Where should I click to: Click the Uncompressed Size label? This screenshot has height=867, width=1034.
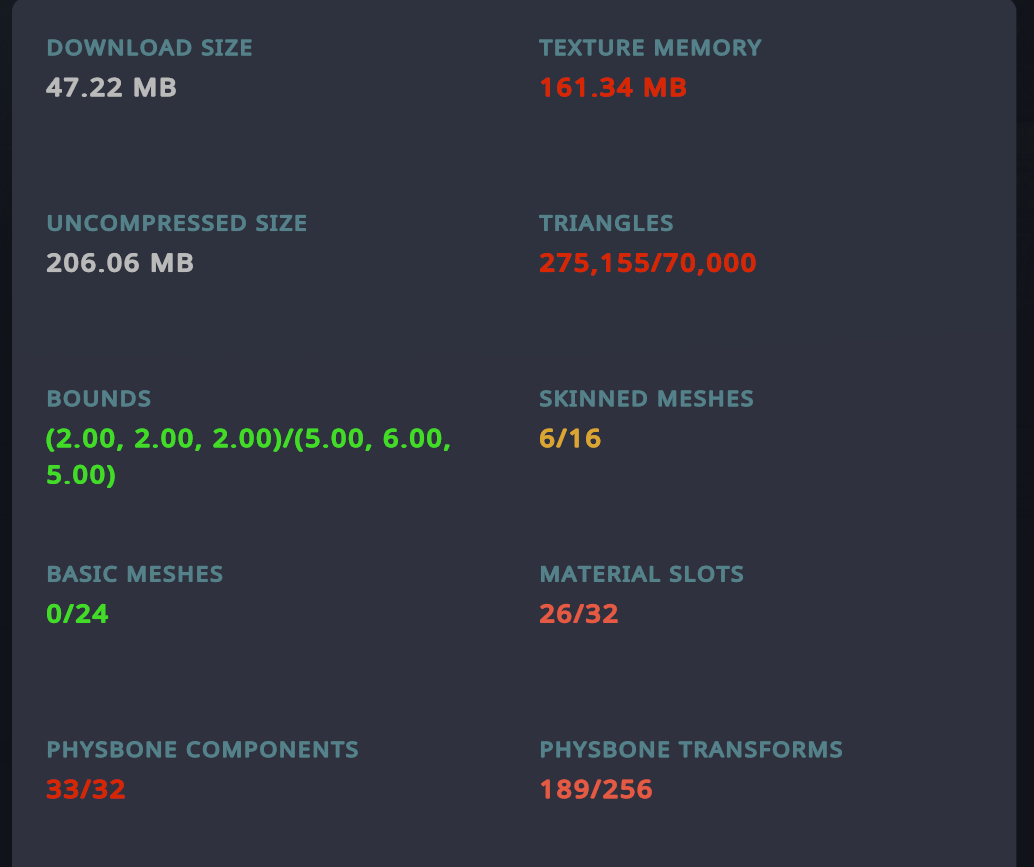(177, 223)
